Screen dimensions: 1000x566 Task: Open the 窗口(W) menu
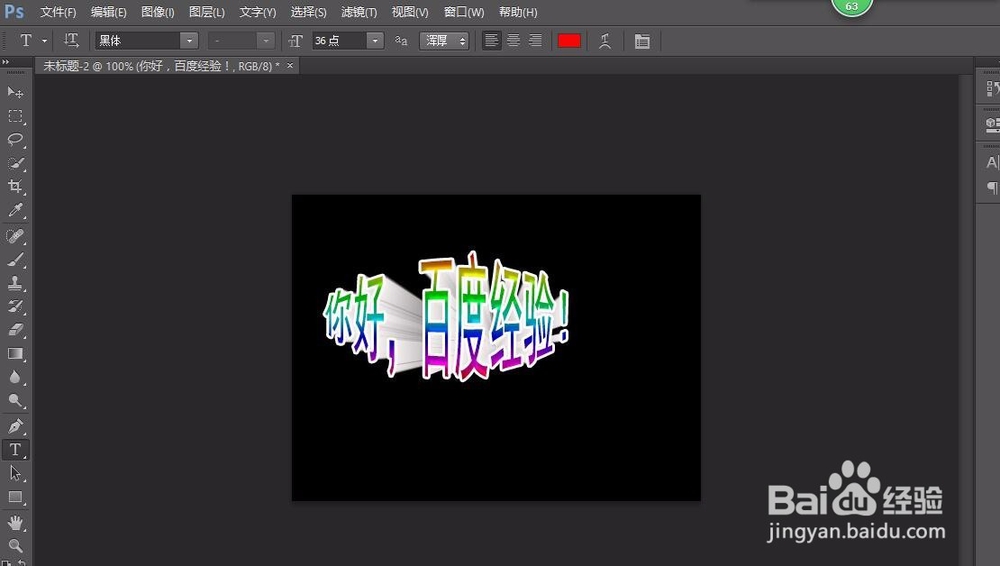click(464, 12)
